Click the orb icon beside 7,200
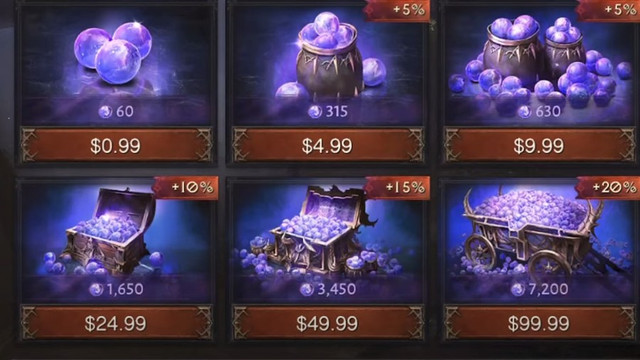This screenshot has height=360, width=640. point(518,289)
